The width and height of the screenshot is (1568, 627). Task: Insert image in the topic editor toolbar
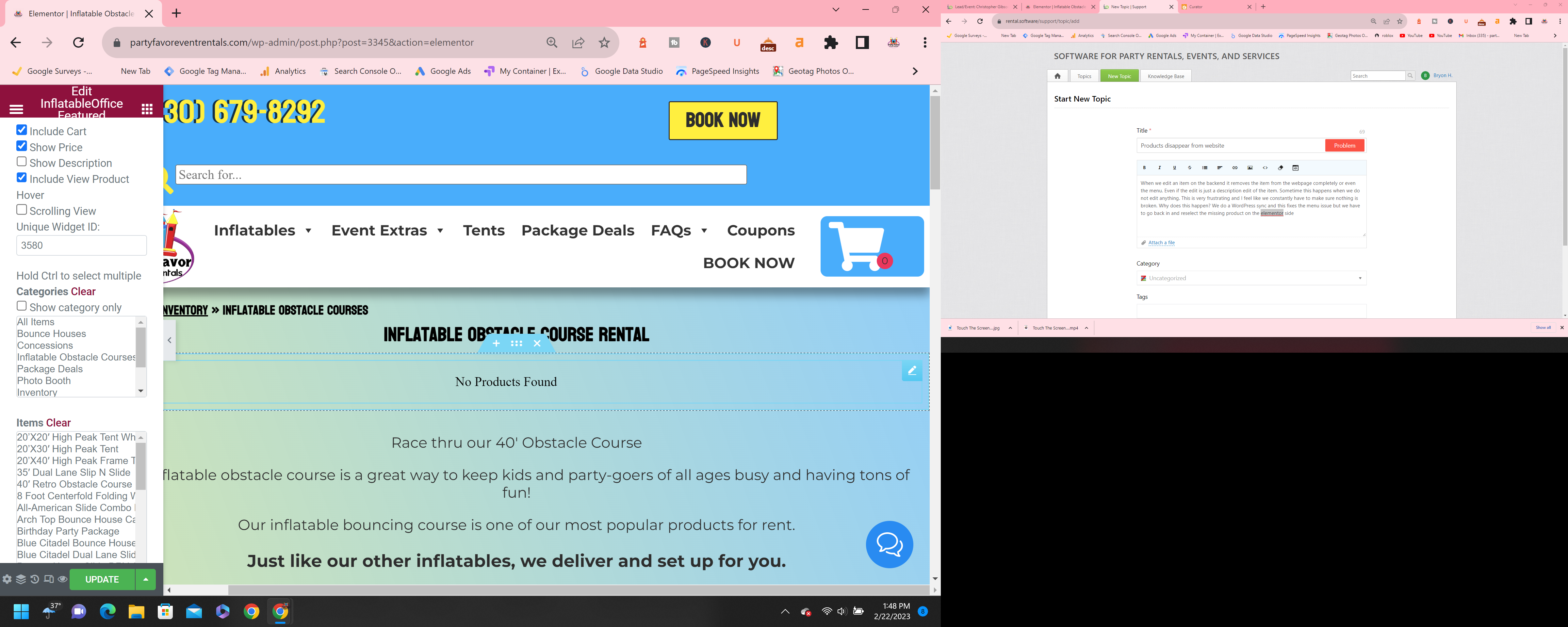point(1249,168)
